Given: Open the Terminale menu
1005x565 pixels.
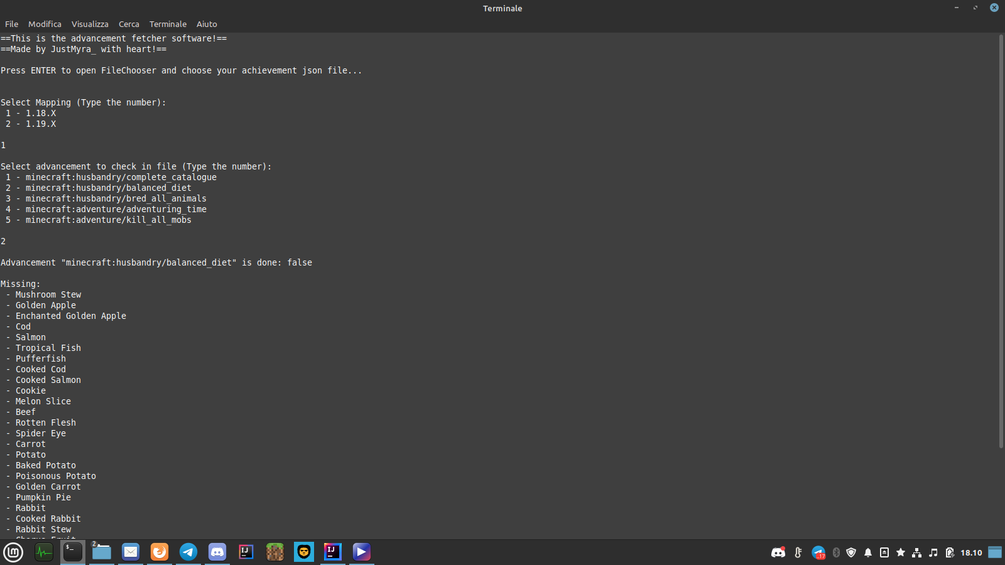Looking at the screenshot, I should click(x=168, y=24).
